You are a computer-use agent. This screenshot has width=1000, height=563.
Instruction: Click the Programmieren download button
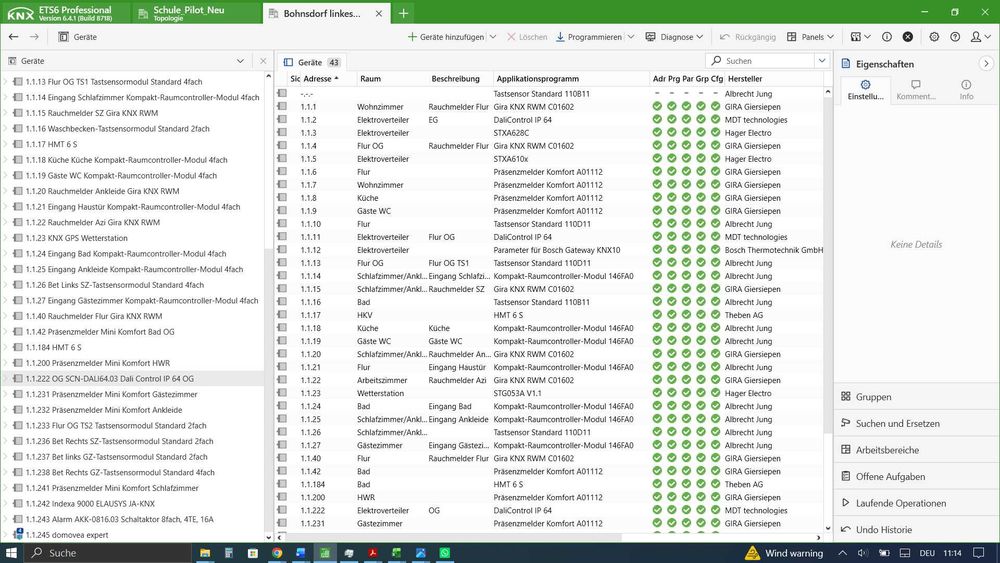pos(589,37)
